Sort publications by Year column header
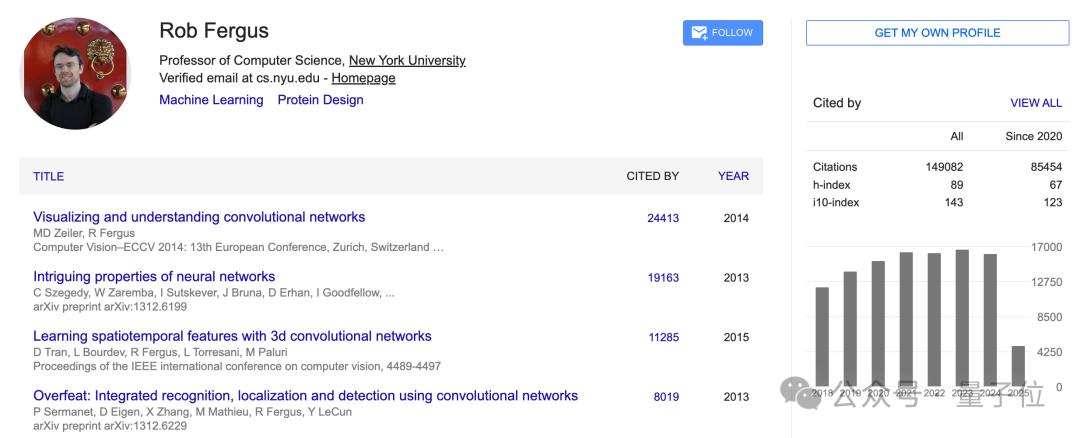The image size is (1080, 438). tap(733, 176)
